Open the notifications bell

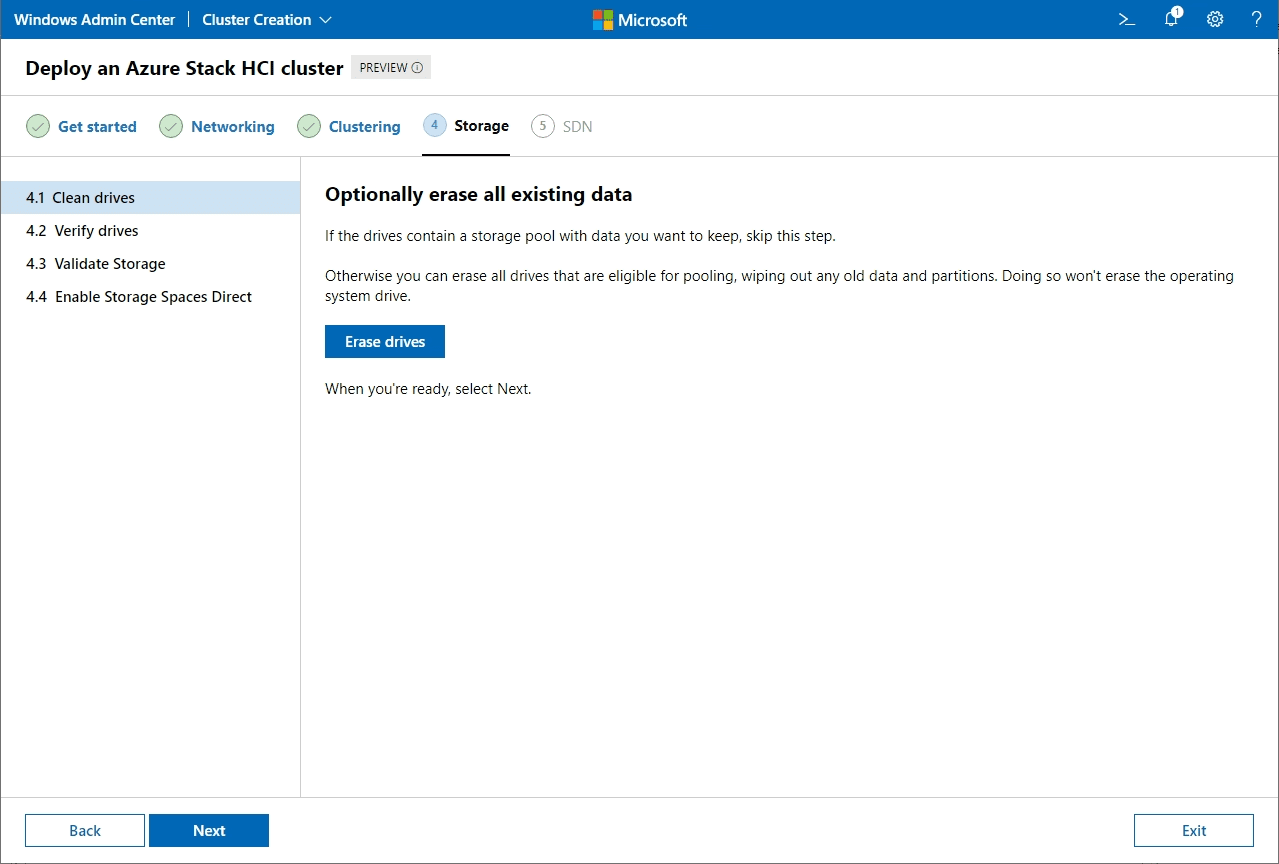1171,20
